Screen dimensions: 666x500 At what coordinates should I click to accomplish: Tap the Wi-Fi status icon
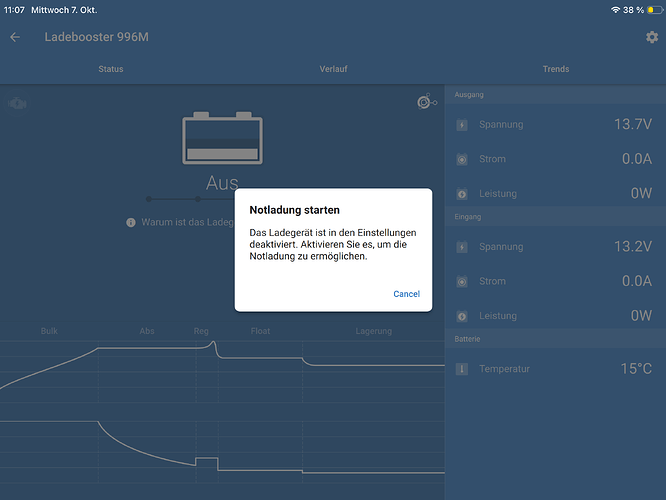tap(615, 10)
